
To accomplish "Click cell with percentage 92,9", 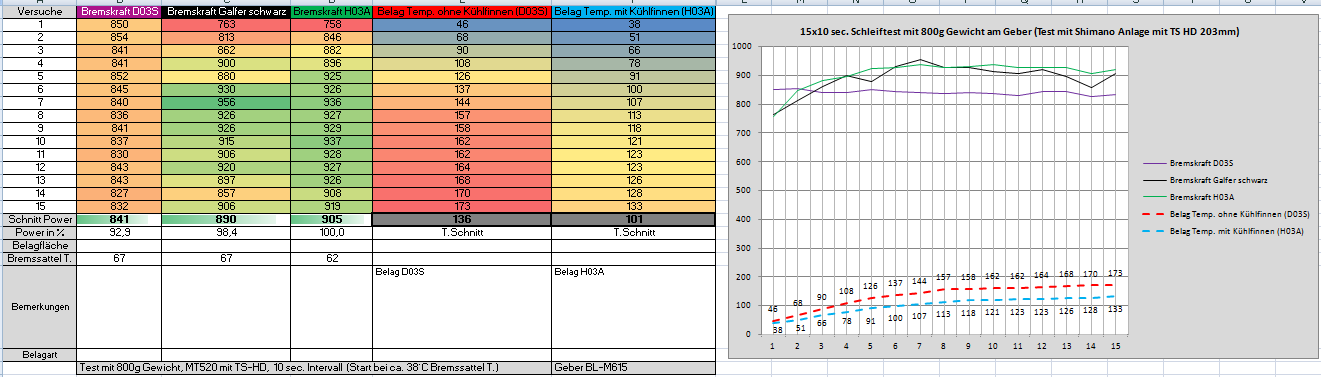I will 118,232.
